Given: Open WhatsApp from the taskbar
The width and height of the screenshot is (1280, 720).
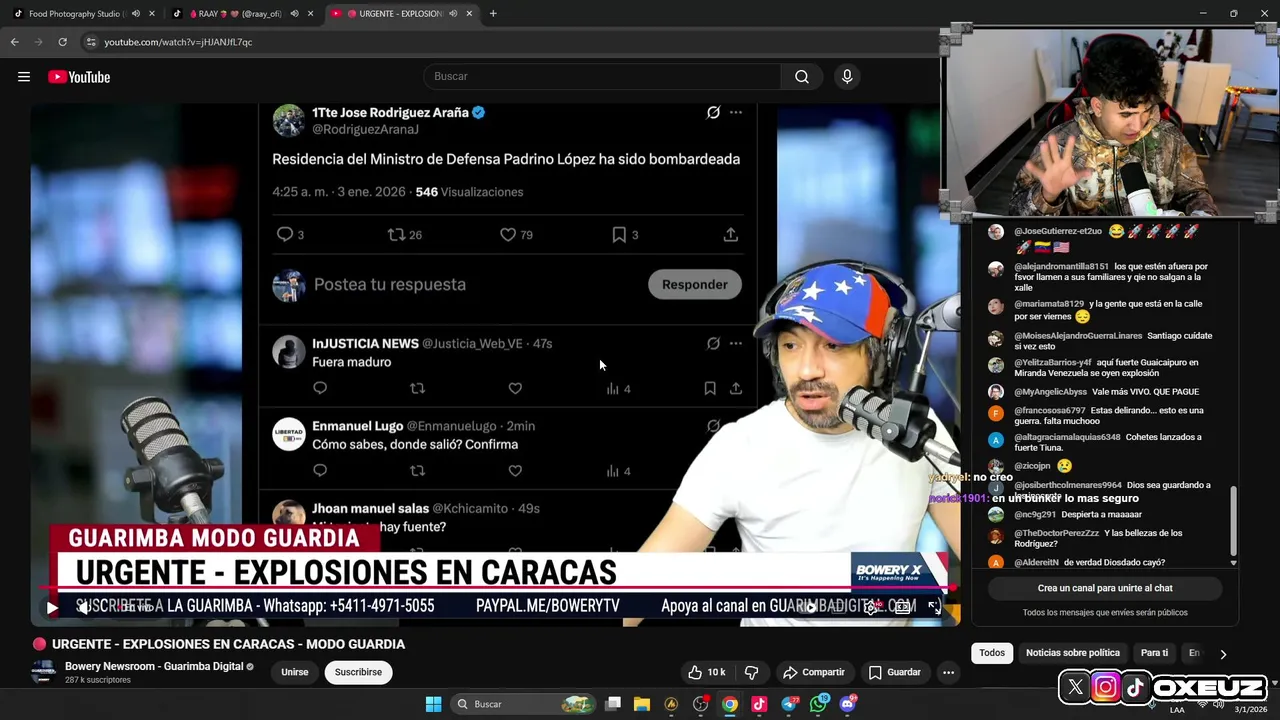Looking at the screenshot, I should click(819, 704).
